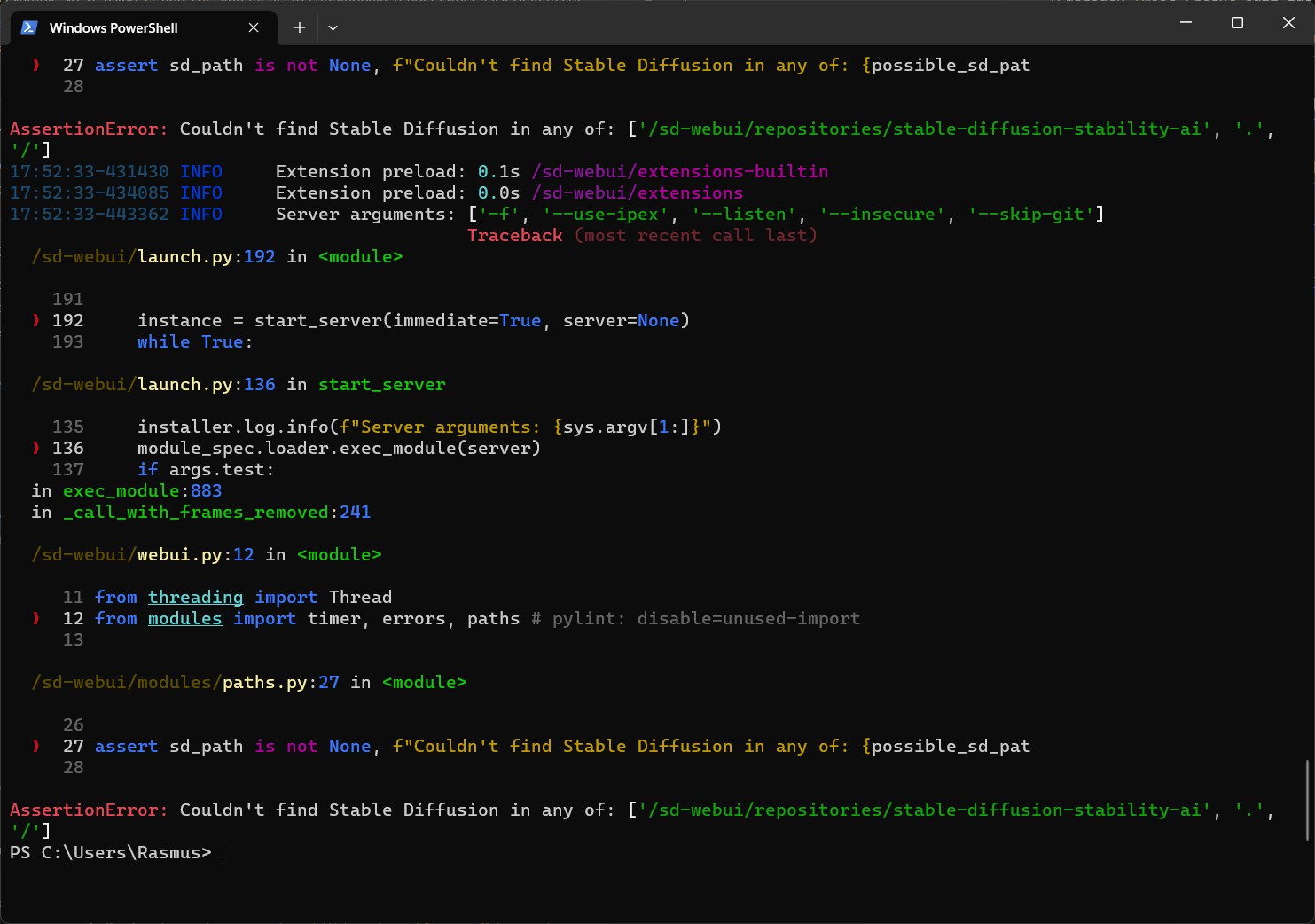Image resolution: width=1315 pixels, height=924 pixels.
Task: Click the start_server function name in the traceback
Action: coord(381,384)
